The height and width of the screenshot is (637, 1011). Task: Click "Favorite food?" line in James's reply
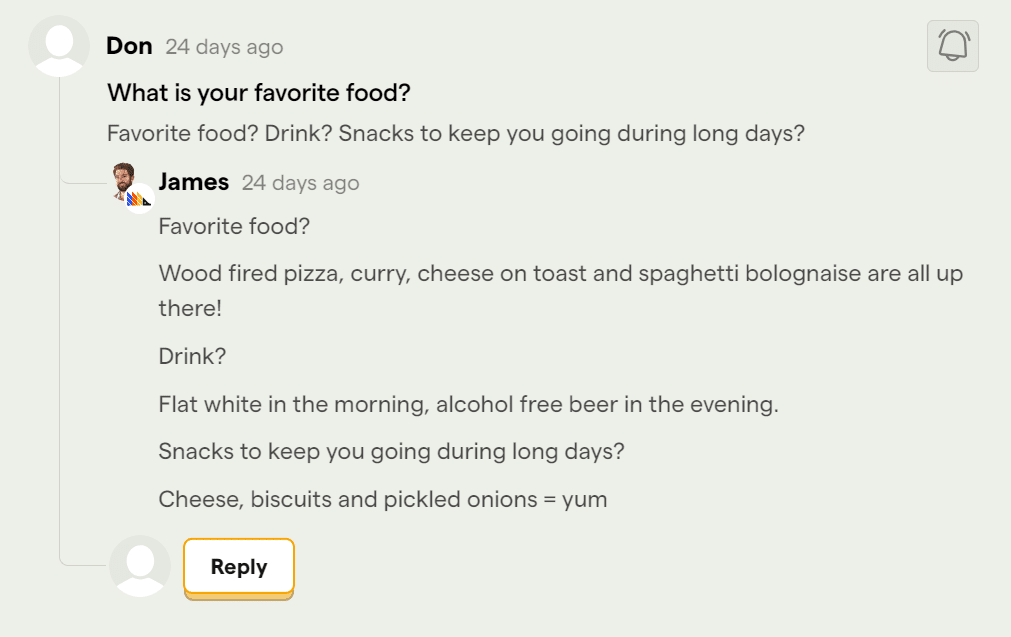click(234, 227)
